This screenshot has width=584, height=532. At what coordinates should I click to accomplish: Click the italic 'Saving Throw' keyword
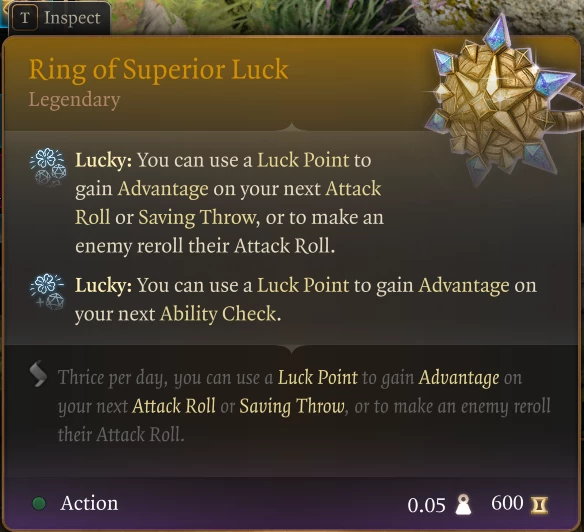click(x=292, y=406)
